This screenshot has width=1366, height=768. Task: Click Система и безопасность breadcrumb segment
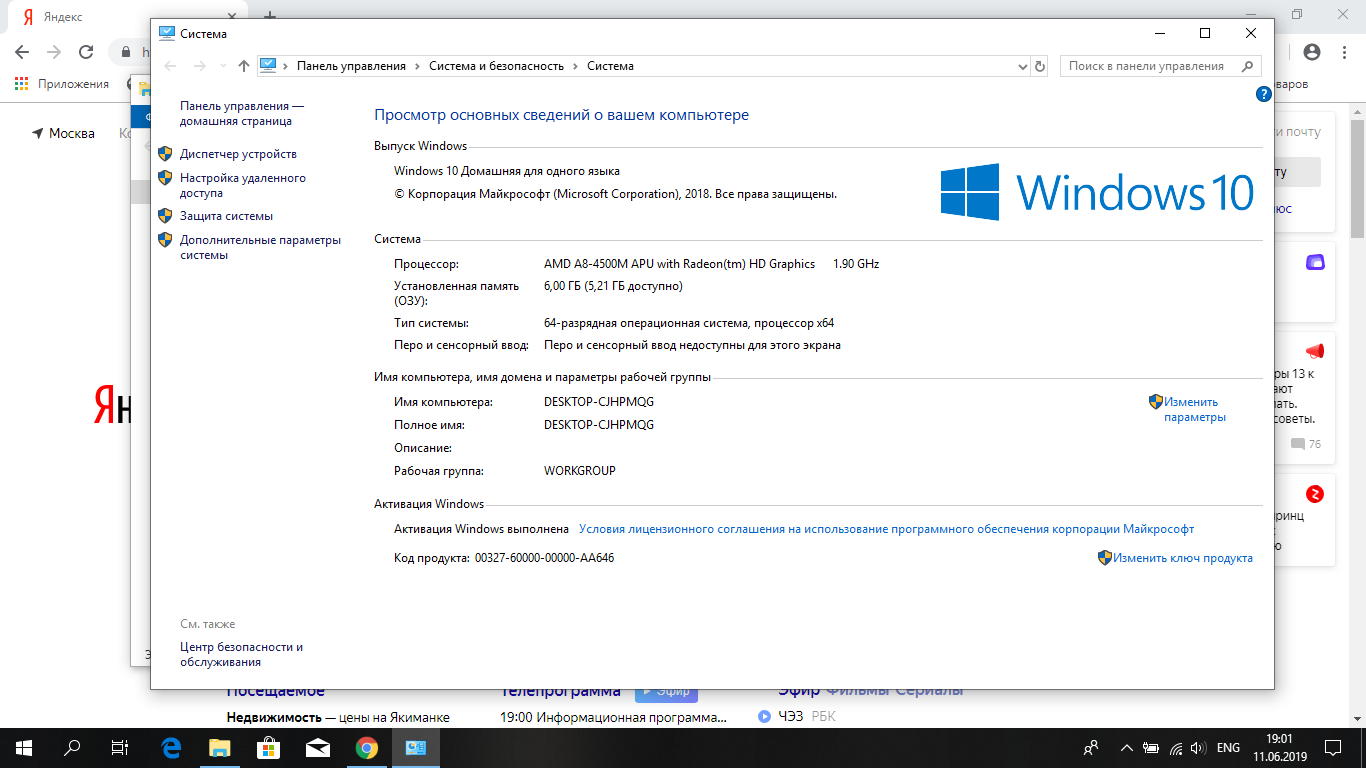click(497, 66)
